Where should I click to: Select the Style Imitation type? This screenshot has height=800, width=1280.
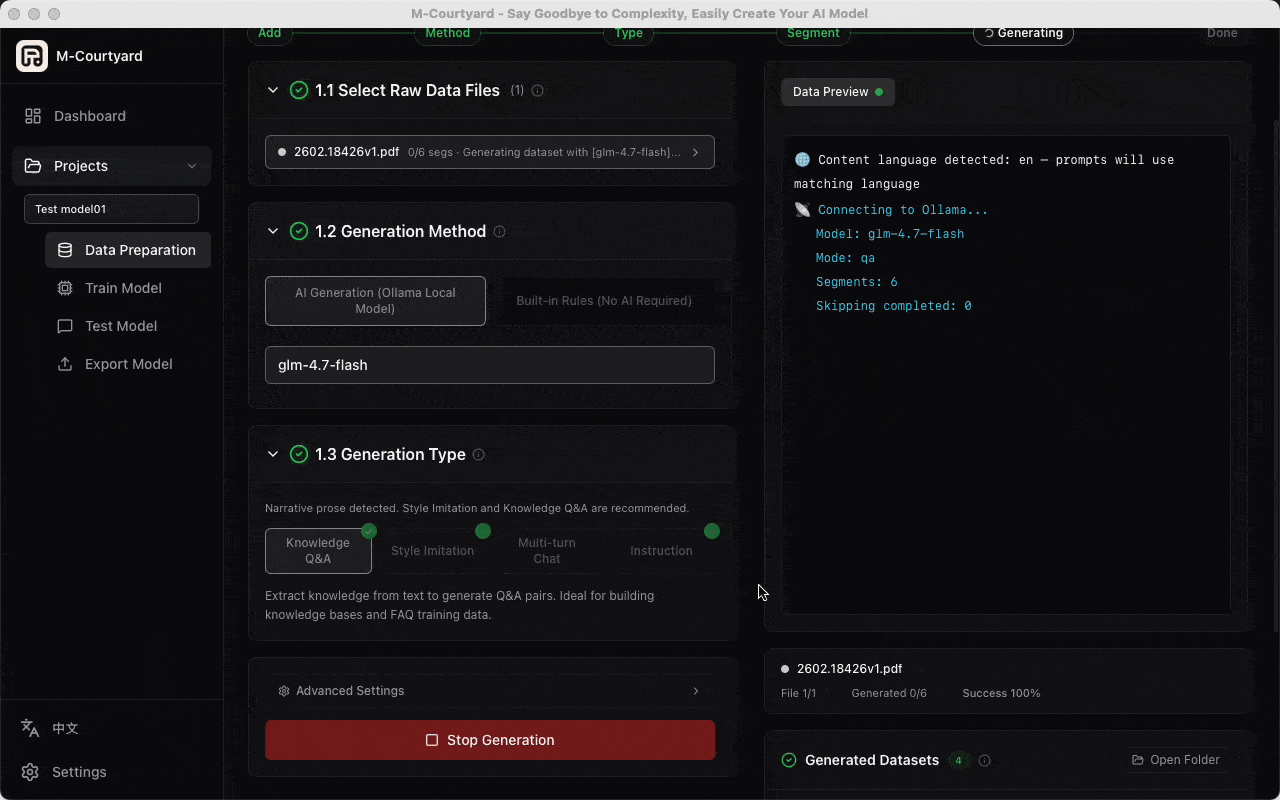432,551
